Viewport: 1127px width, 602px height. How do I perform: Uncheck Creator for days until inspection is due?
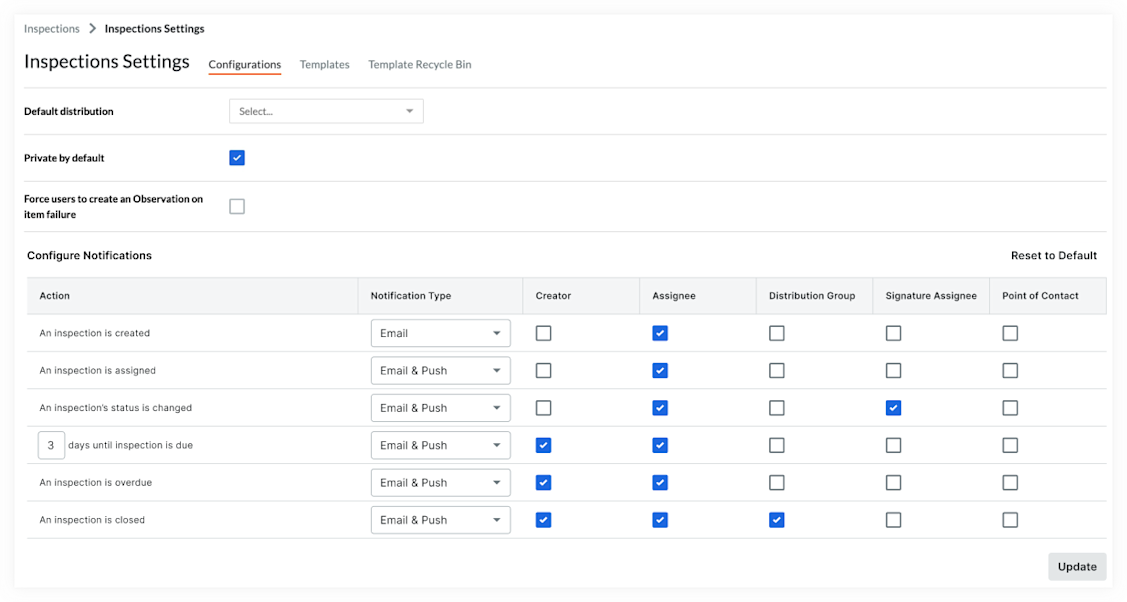point(543,445)
